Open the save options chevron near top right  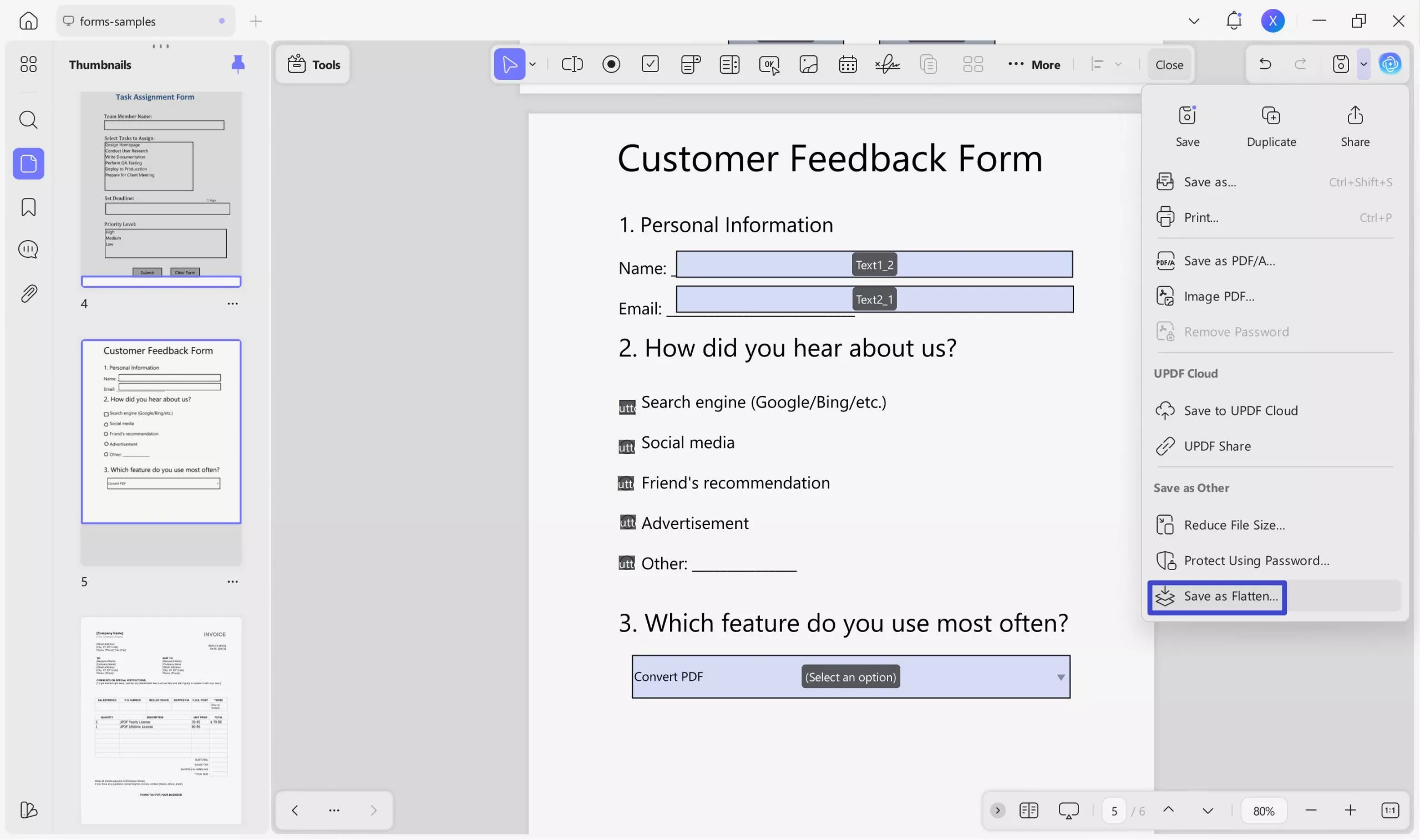tap(1363, 64)
